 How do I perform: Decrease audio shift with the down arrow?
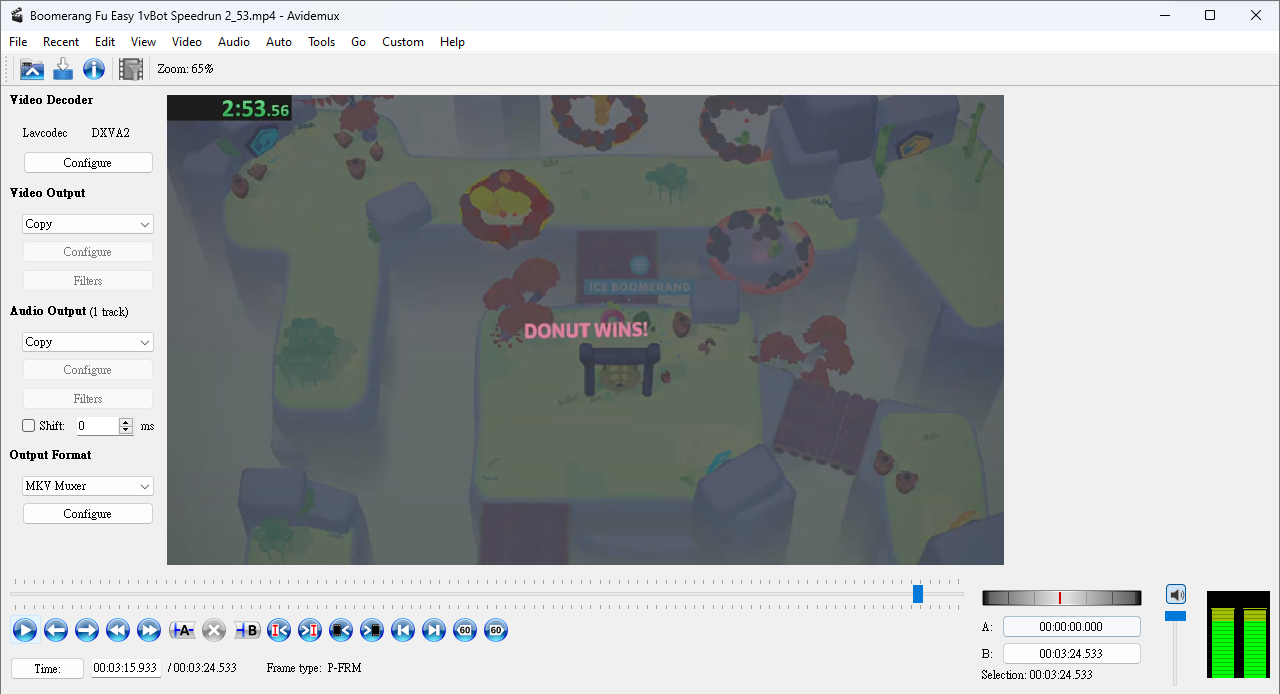click(126, 431)
